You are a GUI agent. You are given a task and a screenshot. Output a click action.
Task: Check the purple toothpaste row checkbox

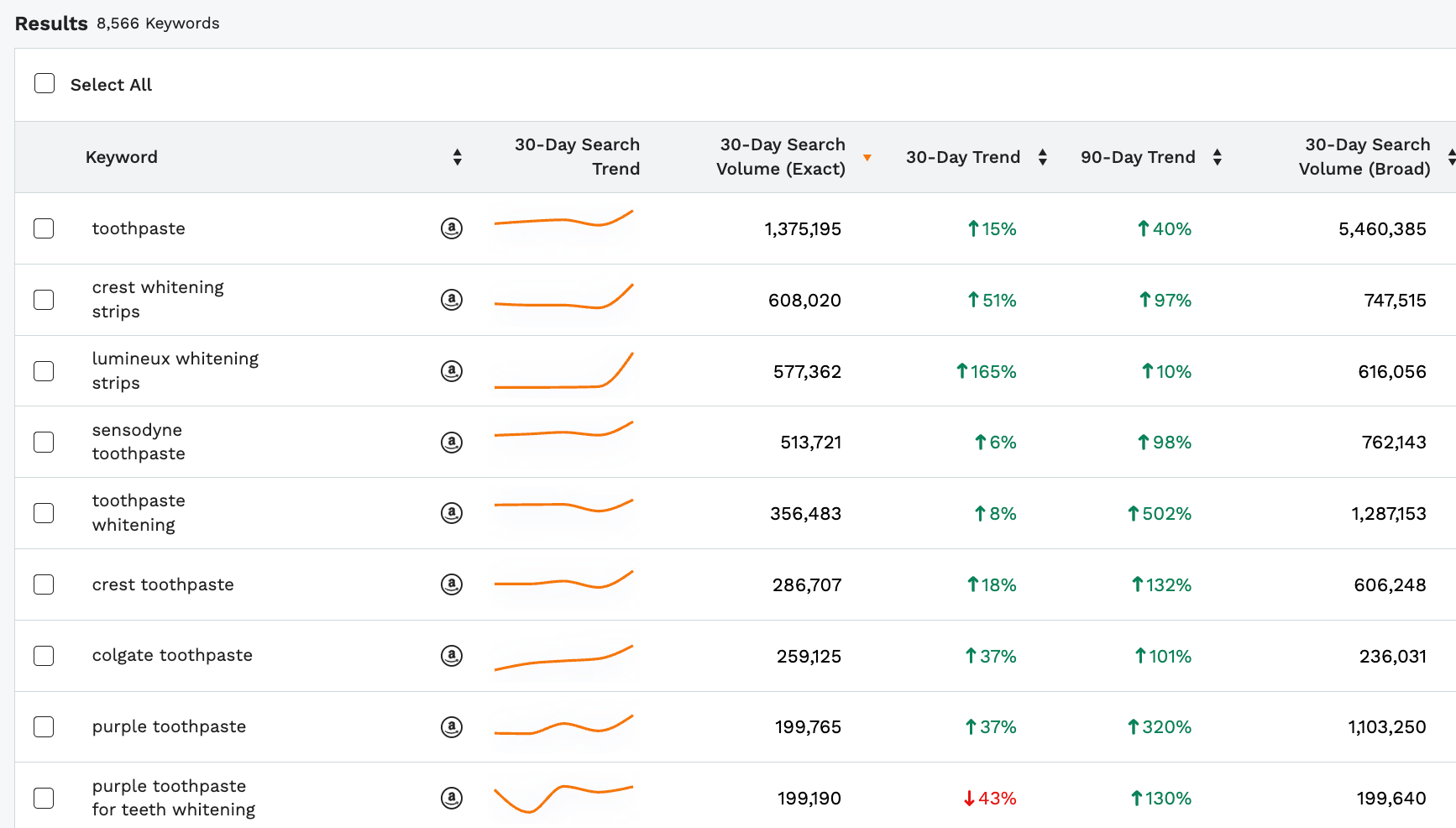[44, 727]
